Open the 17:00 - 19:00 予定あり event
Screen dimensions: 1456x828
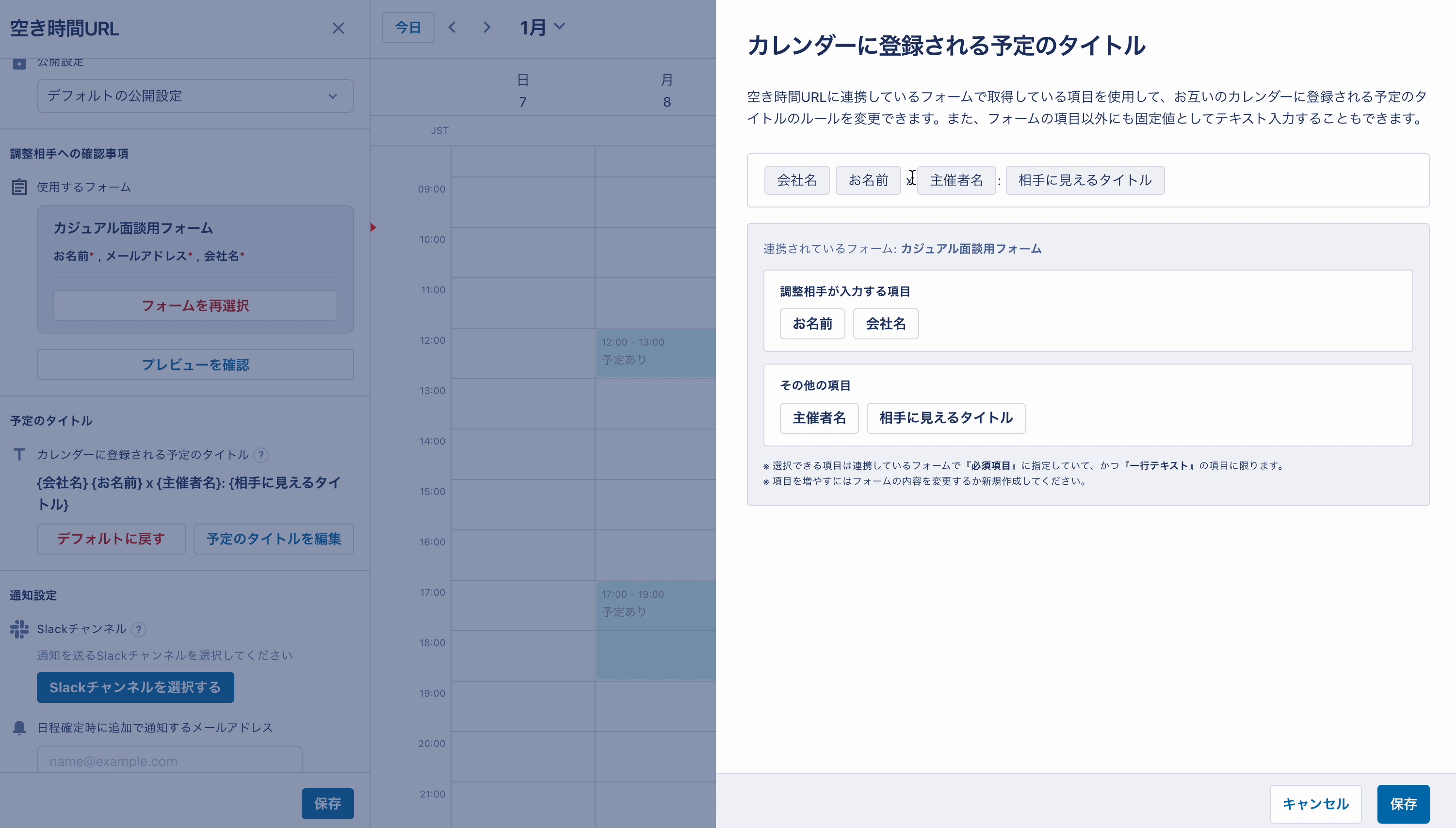point(655,630)
